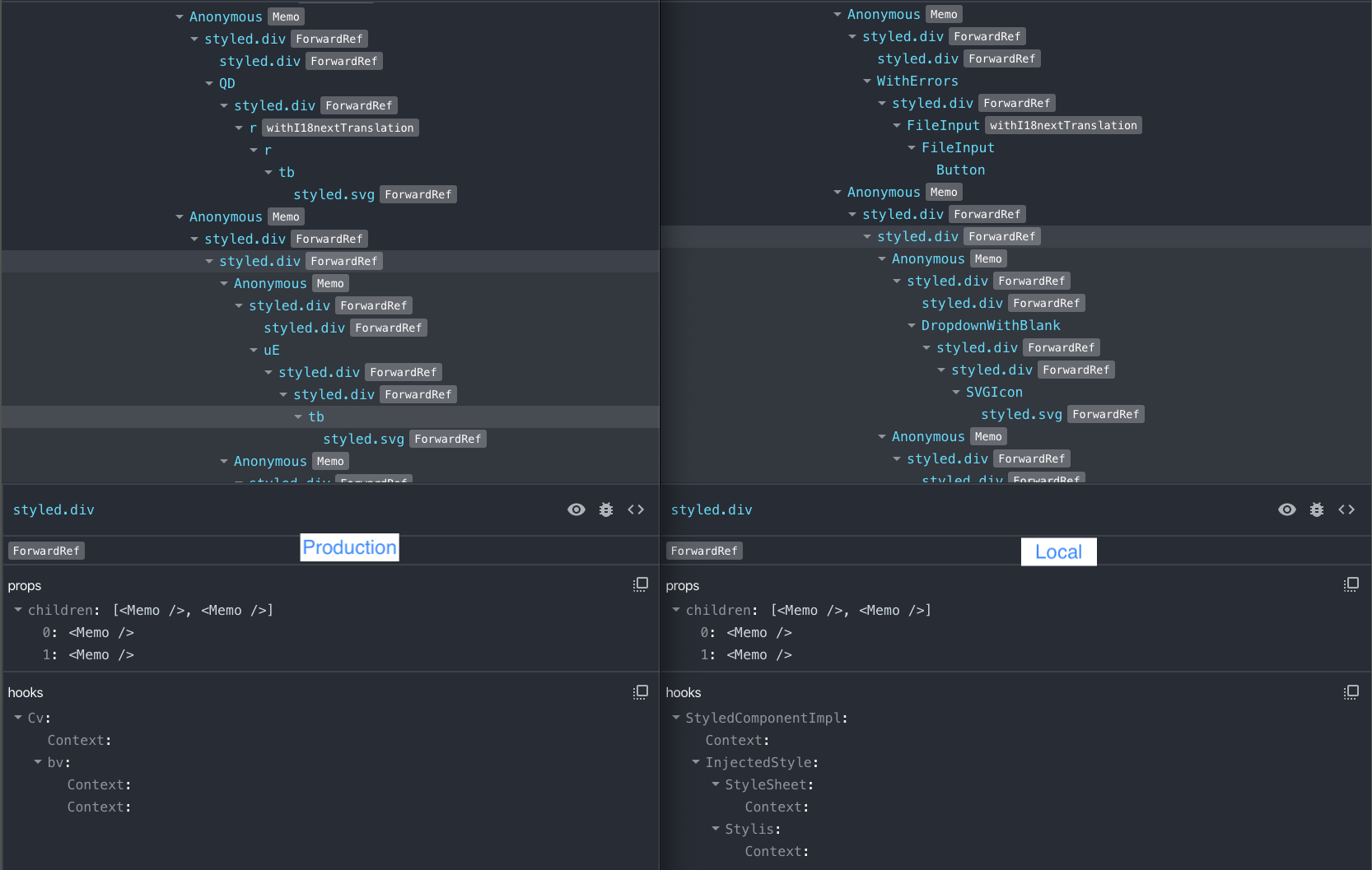Select the Button component in Local tree
The height and width of the screenshot is (870, 1372).
[960, 170]
